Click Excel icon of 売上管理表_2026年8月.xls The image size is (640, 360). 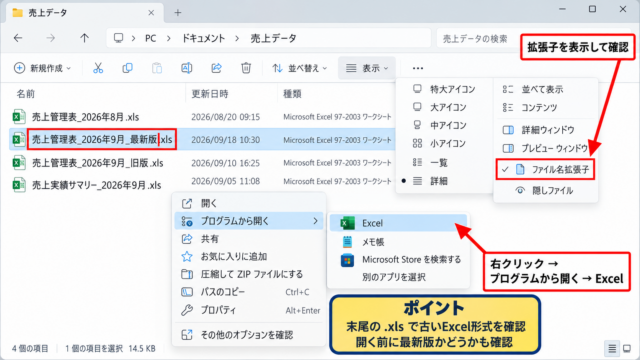pyautogui.click(x=18, y=117)
